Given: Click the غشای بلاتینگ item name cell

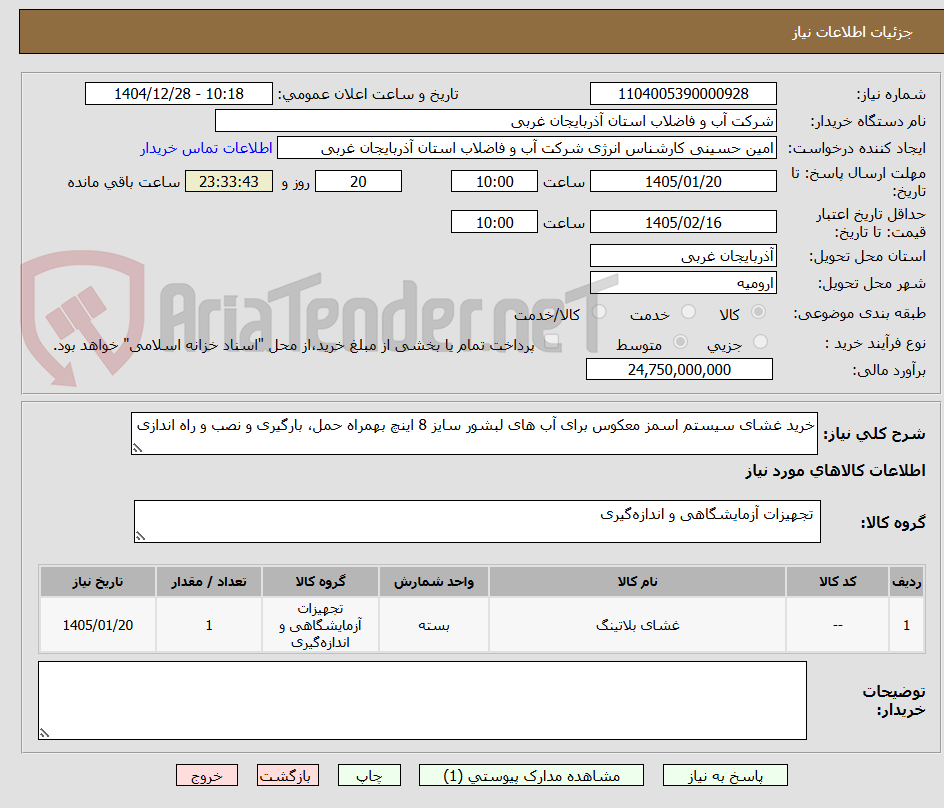Looking at the screenshot, I should 638,625.
